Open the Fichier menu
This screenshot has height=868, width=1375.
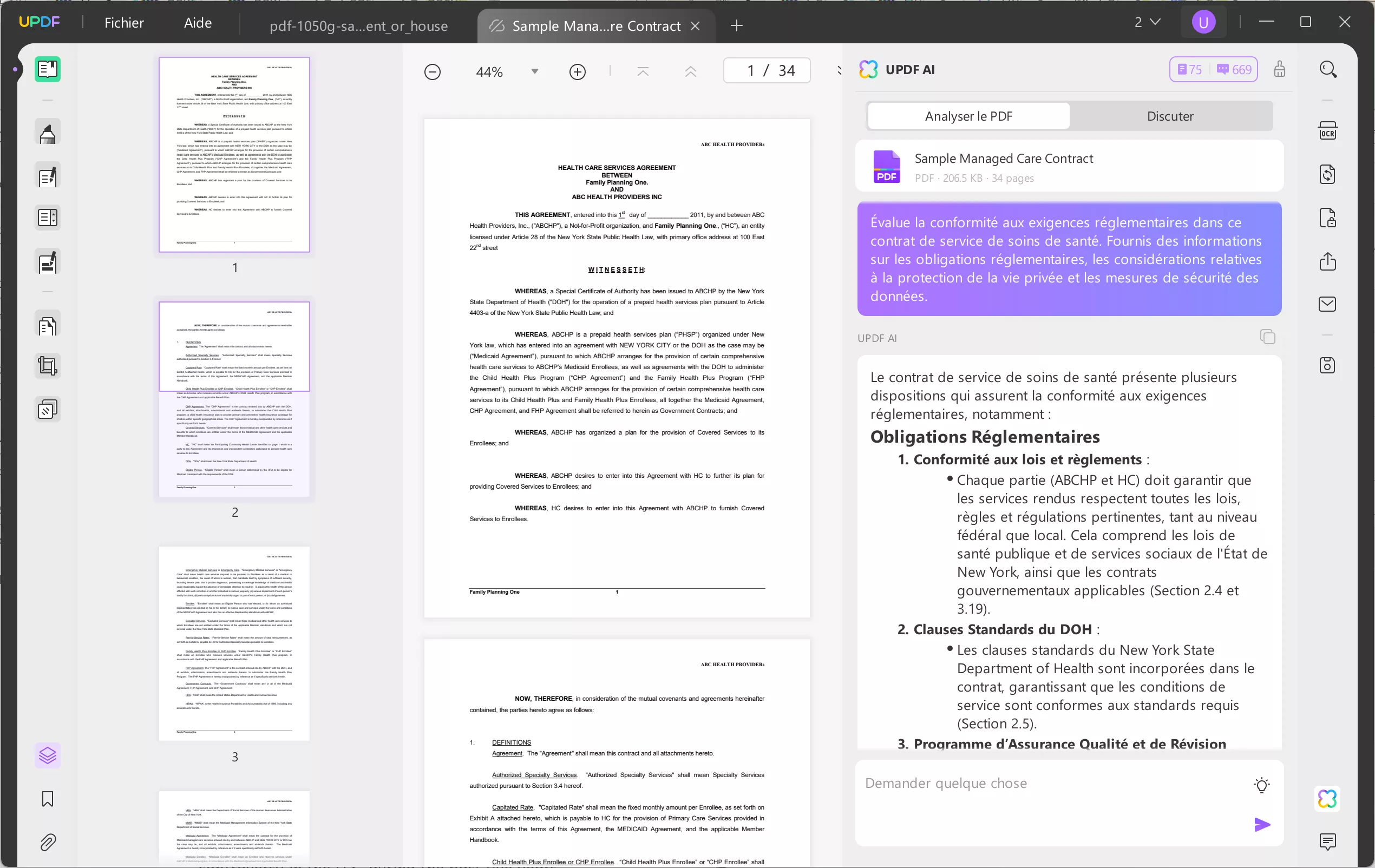point(124,23)
